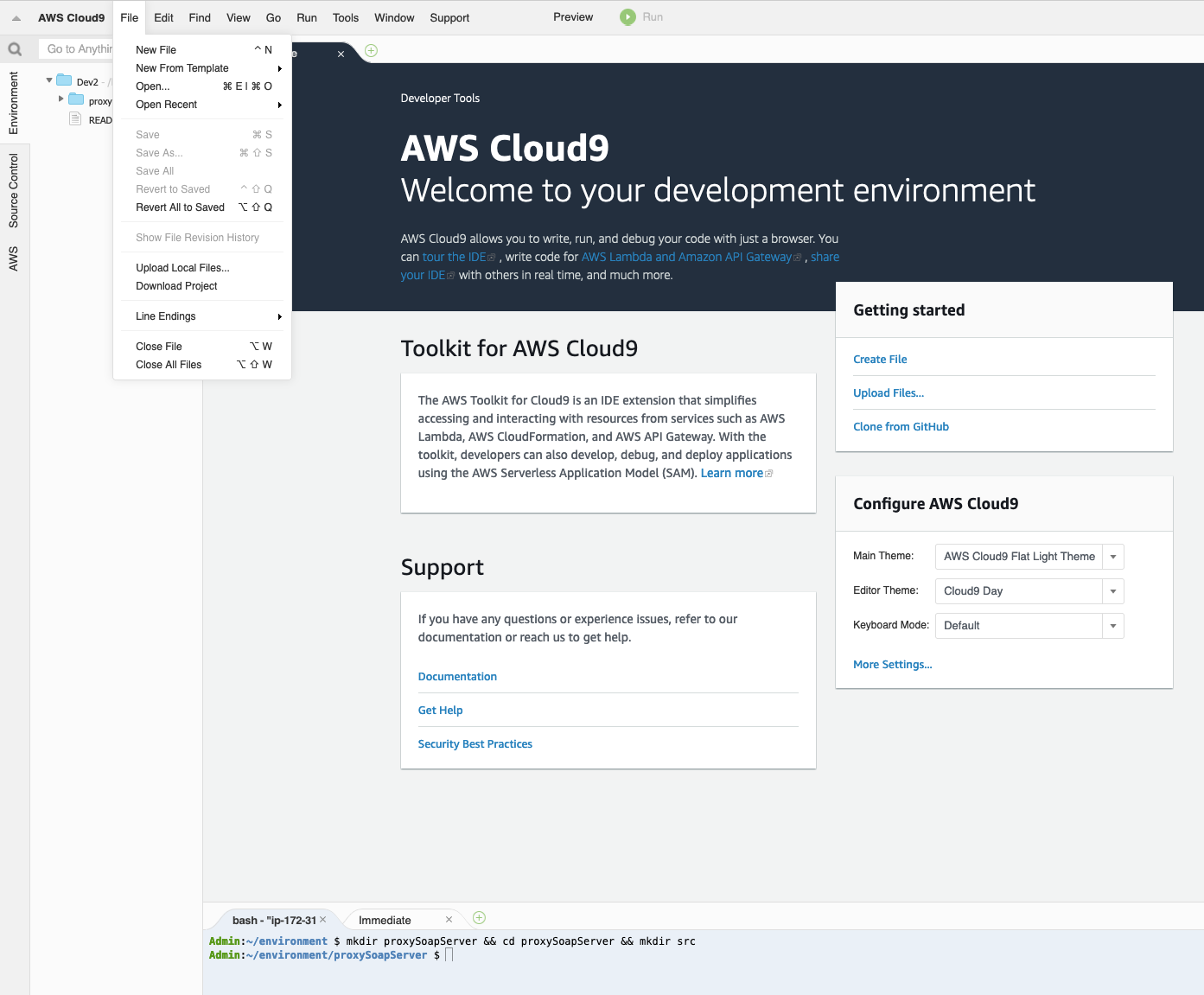
Task: Open the Get Help link
Action: point(440,711)
